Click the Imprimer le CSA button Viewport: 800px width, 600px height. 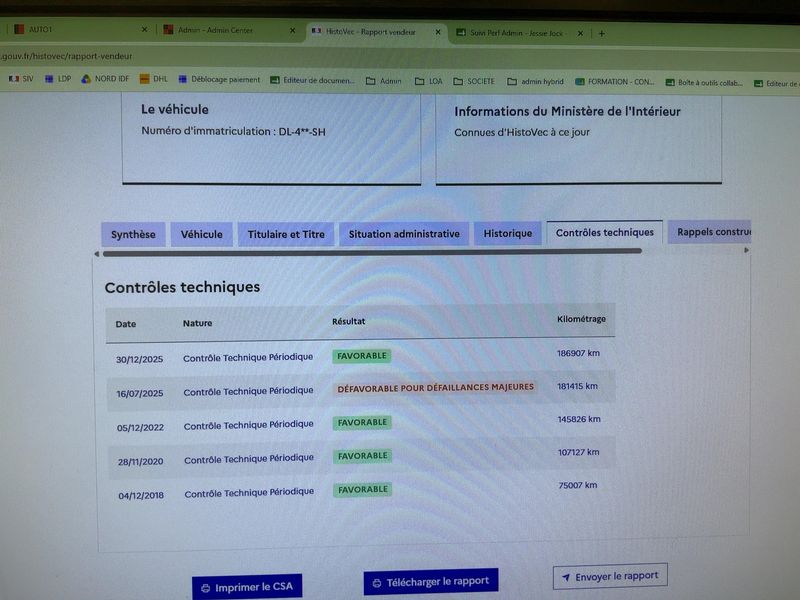247,587
